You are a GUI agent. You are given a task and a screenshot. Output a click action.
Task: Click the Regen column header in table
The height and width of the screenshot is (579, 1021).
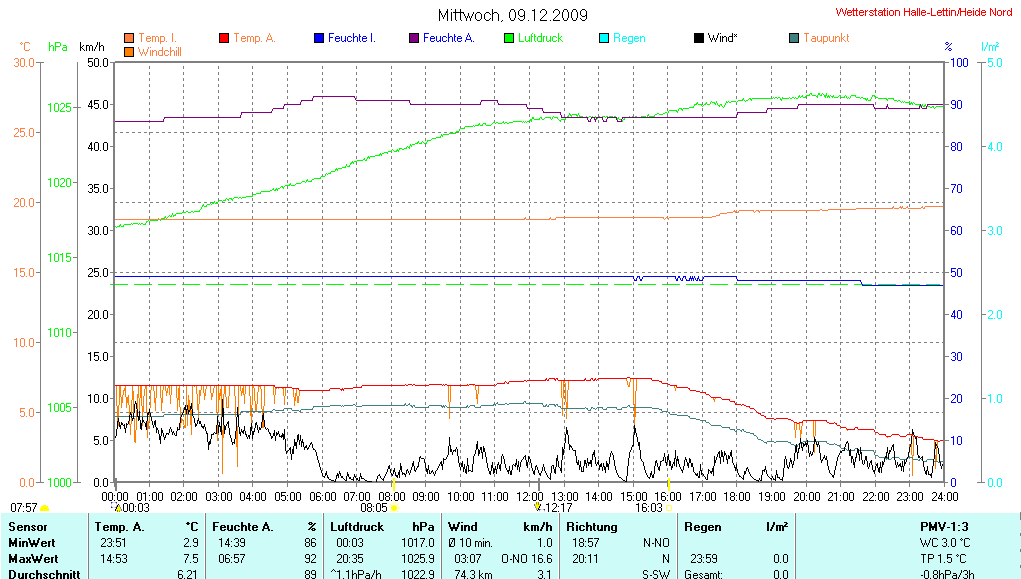point(702,526)
